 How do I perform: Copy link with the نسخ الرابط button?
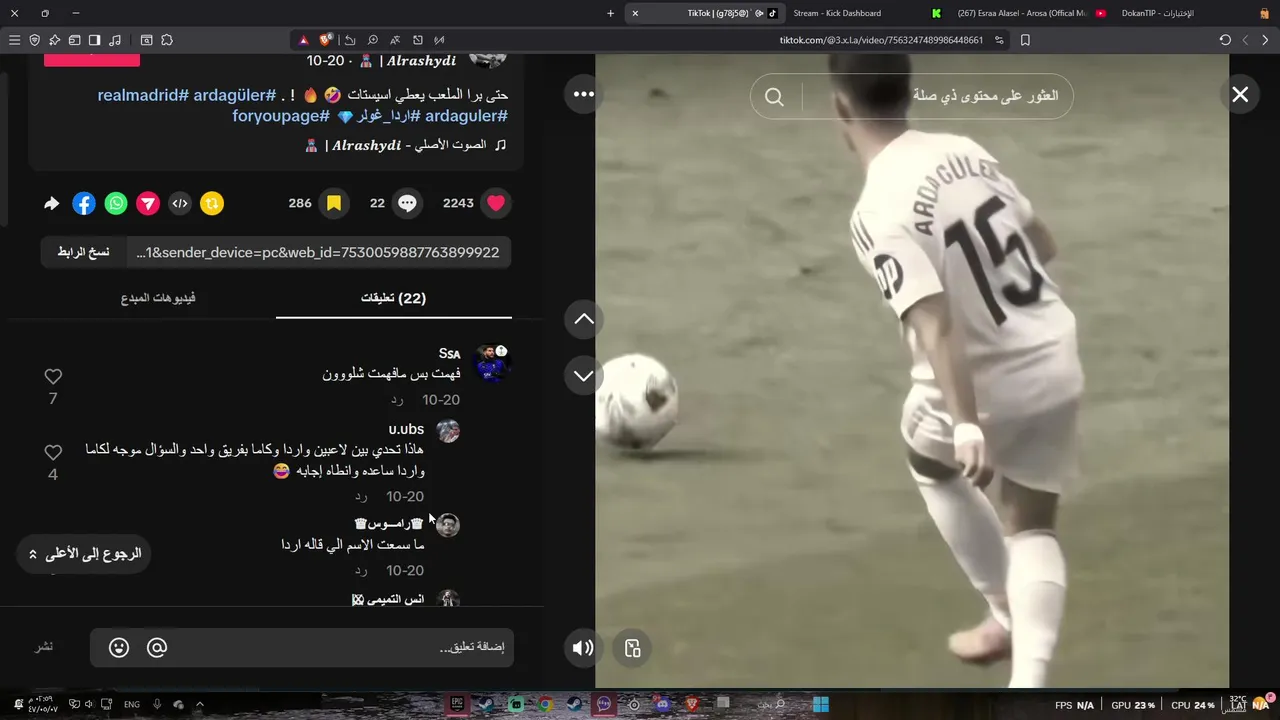click(x=83, y=252)
